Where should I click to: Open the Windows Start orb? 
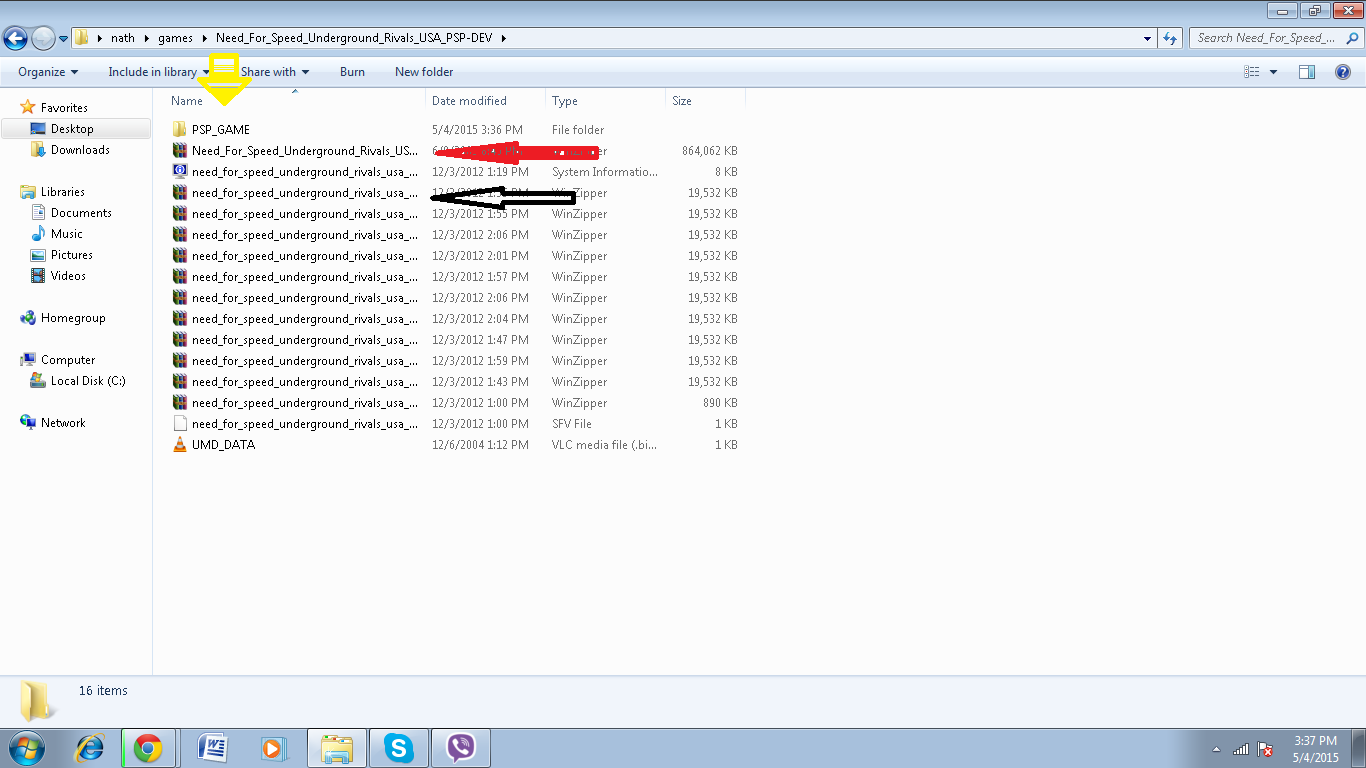pyautogui.click(x=27, y=748)
